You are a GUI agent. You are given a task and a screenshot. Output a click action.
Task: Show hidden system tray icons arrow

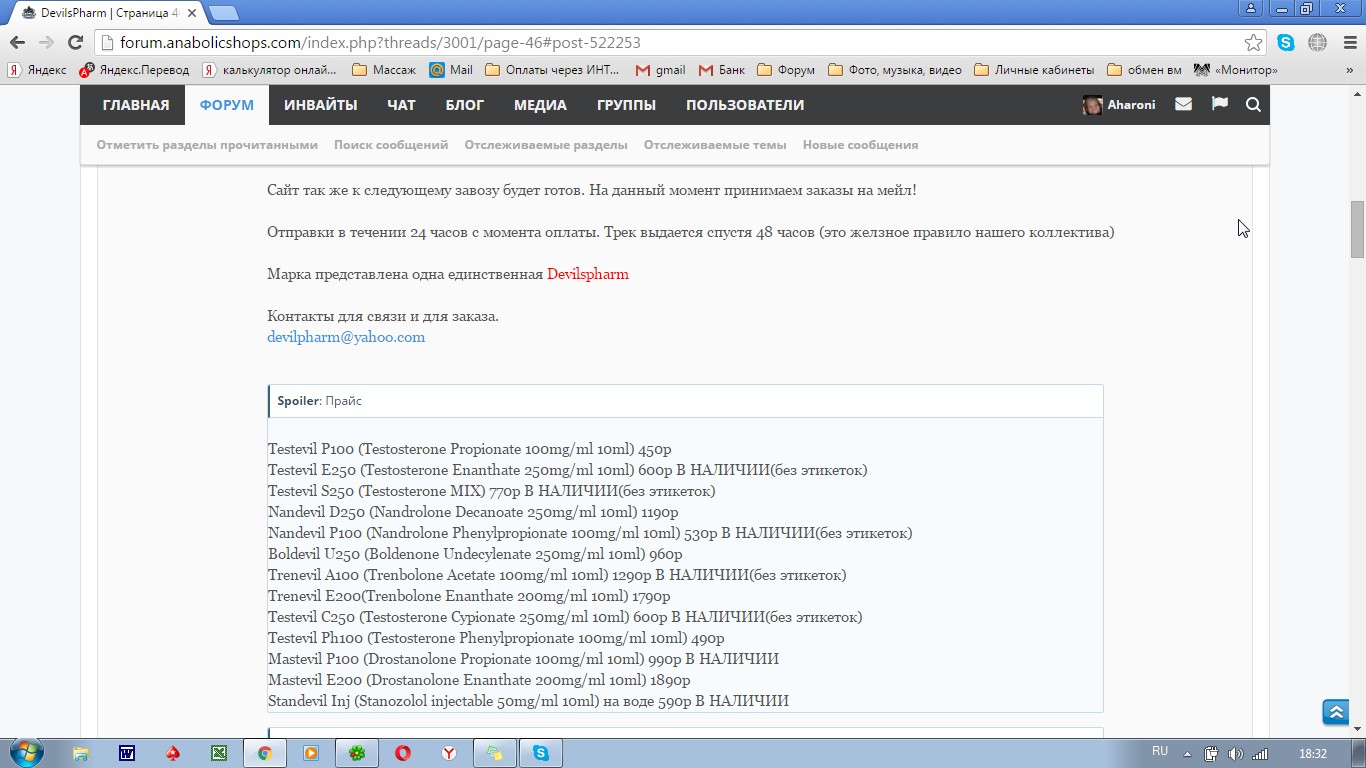point(1188,753)
